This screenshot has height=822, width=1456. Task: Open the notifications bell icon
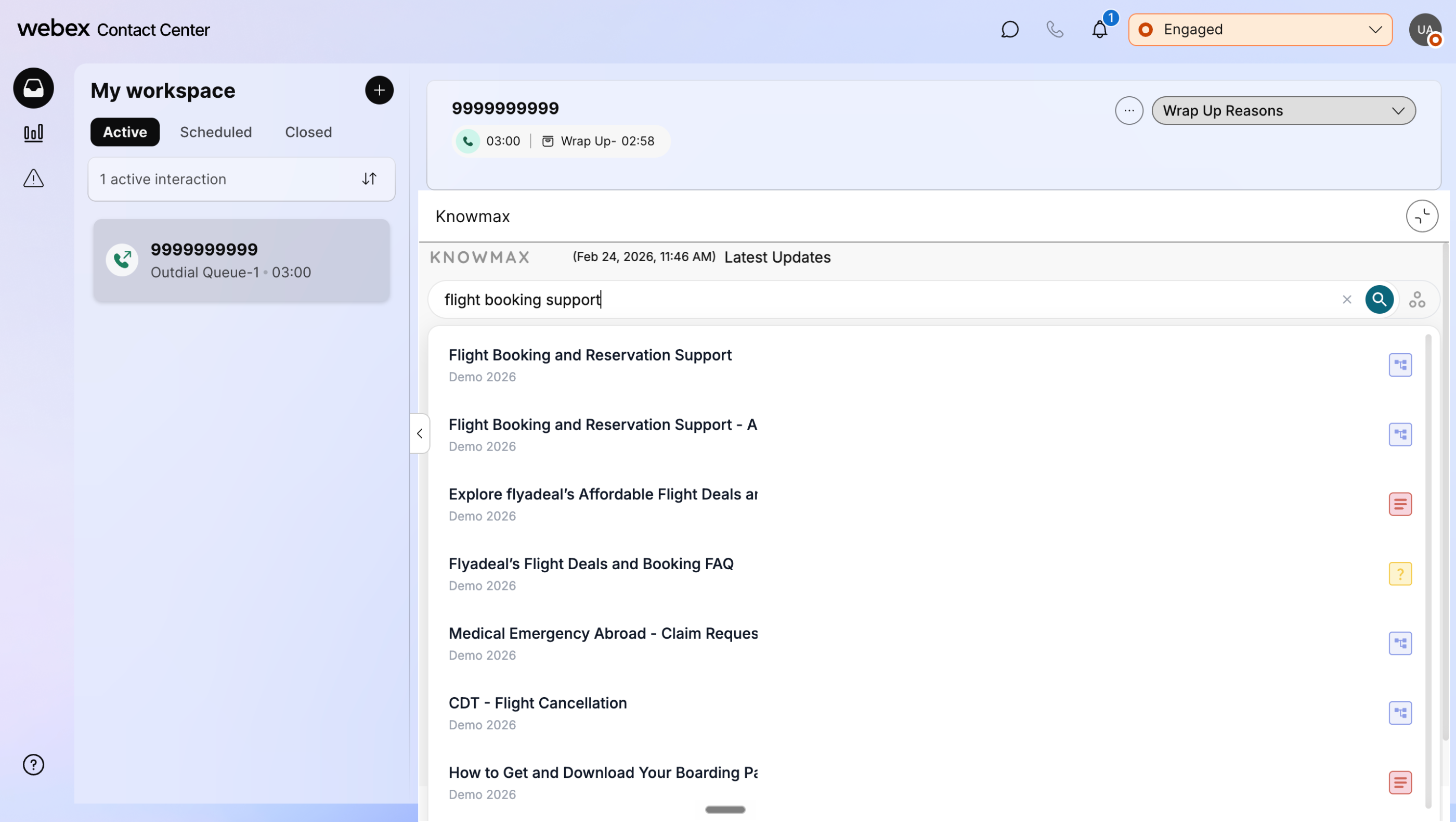coord(1099,30)
